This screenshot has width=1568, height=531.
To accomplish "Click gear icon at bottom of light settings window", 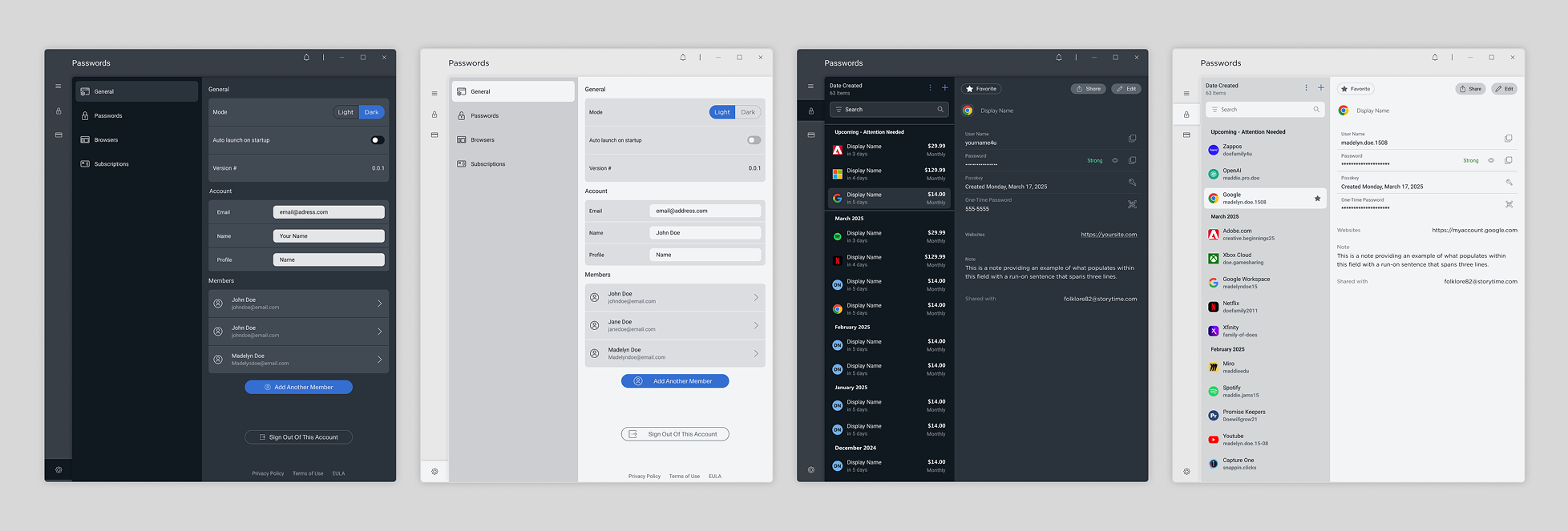I will [x=434, y=472].
